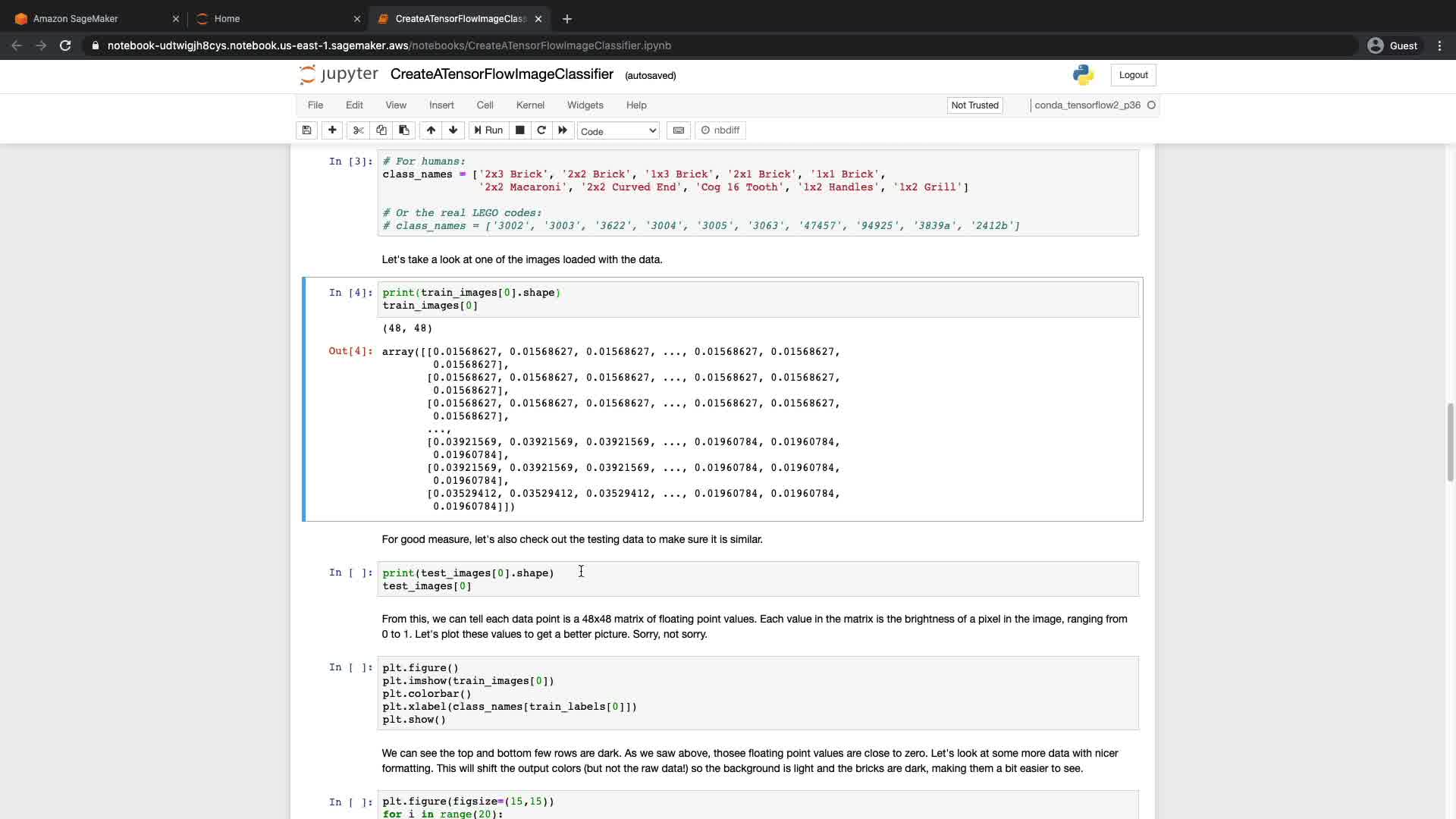Click the Run button
This screenshot has height=819, width=1456.
point(489,130)
